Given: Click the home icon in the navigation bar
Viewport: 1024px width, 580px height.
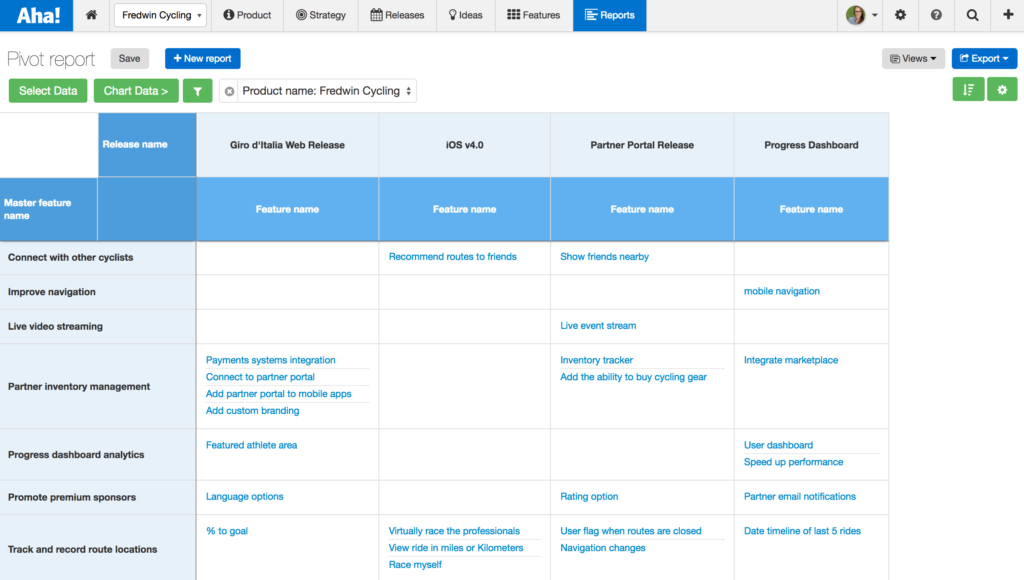Looking at the screenshot, I should pos(90,15).
